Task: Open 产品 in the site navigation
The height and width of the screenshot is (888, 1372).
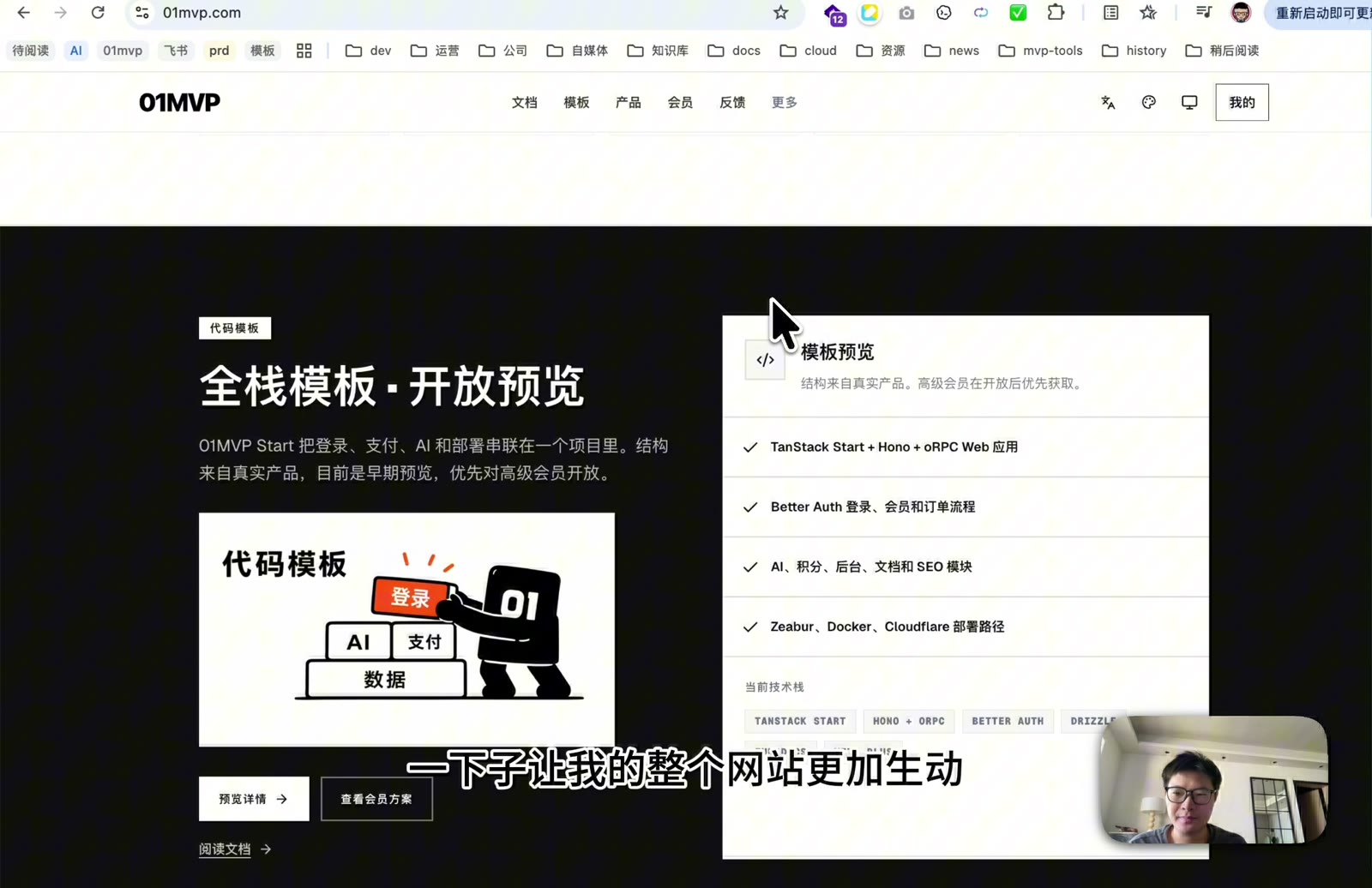Action: pyautogui.click(x=628, y=102)
